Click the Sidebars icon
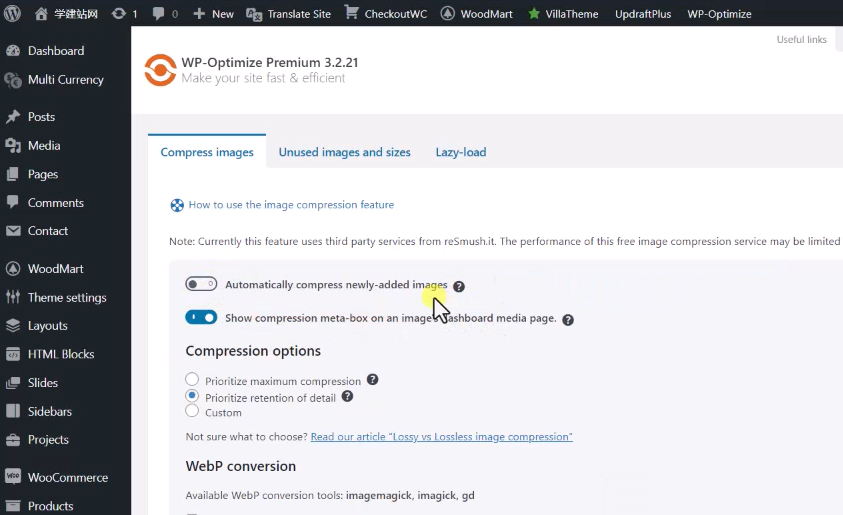843x515 pixels. [13, 411]
